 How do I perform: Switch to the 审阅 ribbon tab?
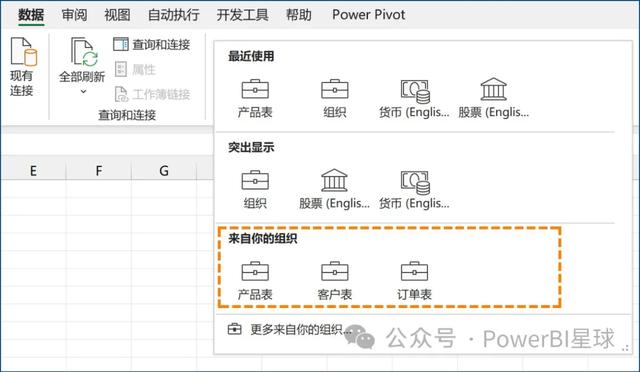[74, 15]
